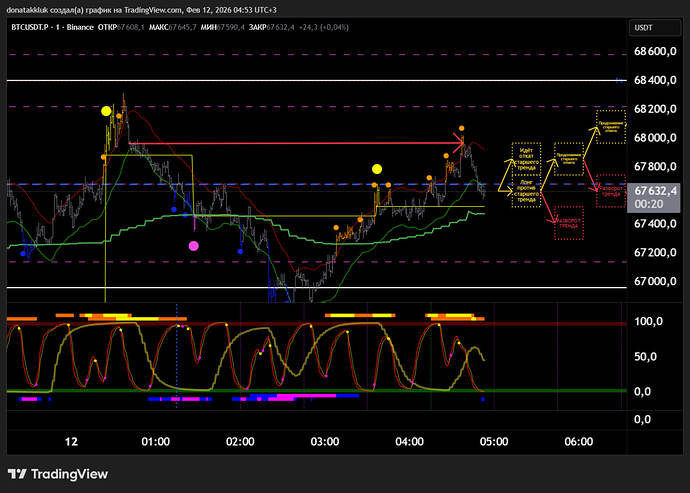Click the TradingView logo icon
This screenshot has width=690, height=493.
pos(19,474)
